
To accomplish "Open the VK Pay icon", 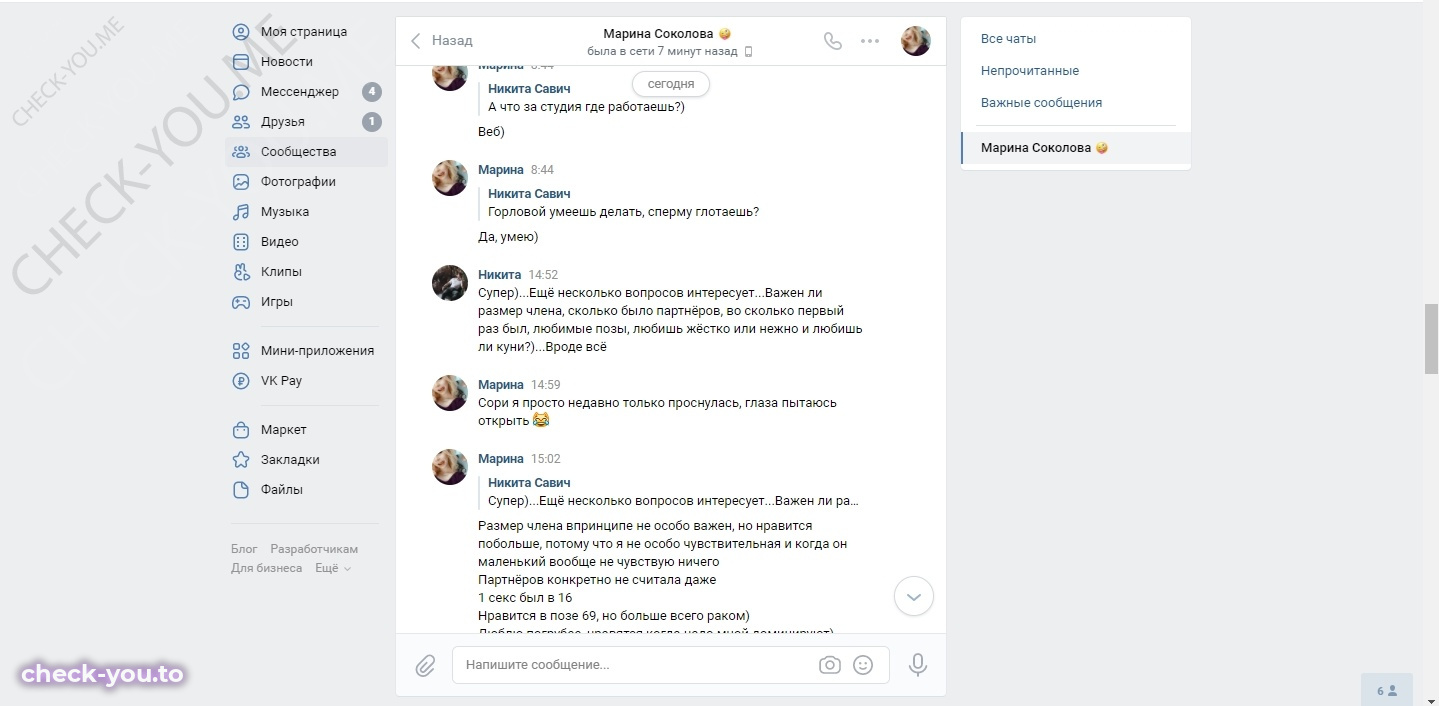I will (x=241, y=381).
